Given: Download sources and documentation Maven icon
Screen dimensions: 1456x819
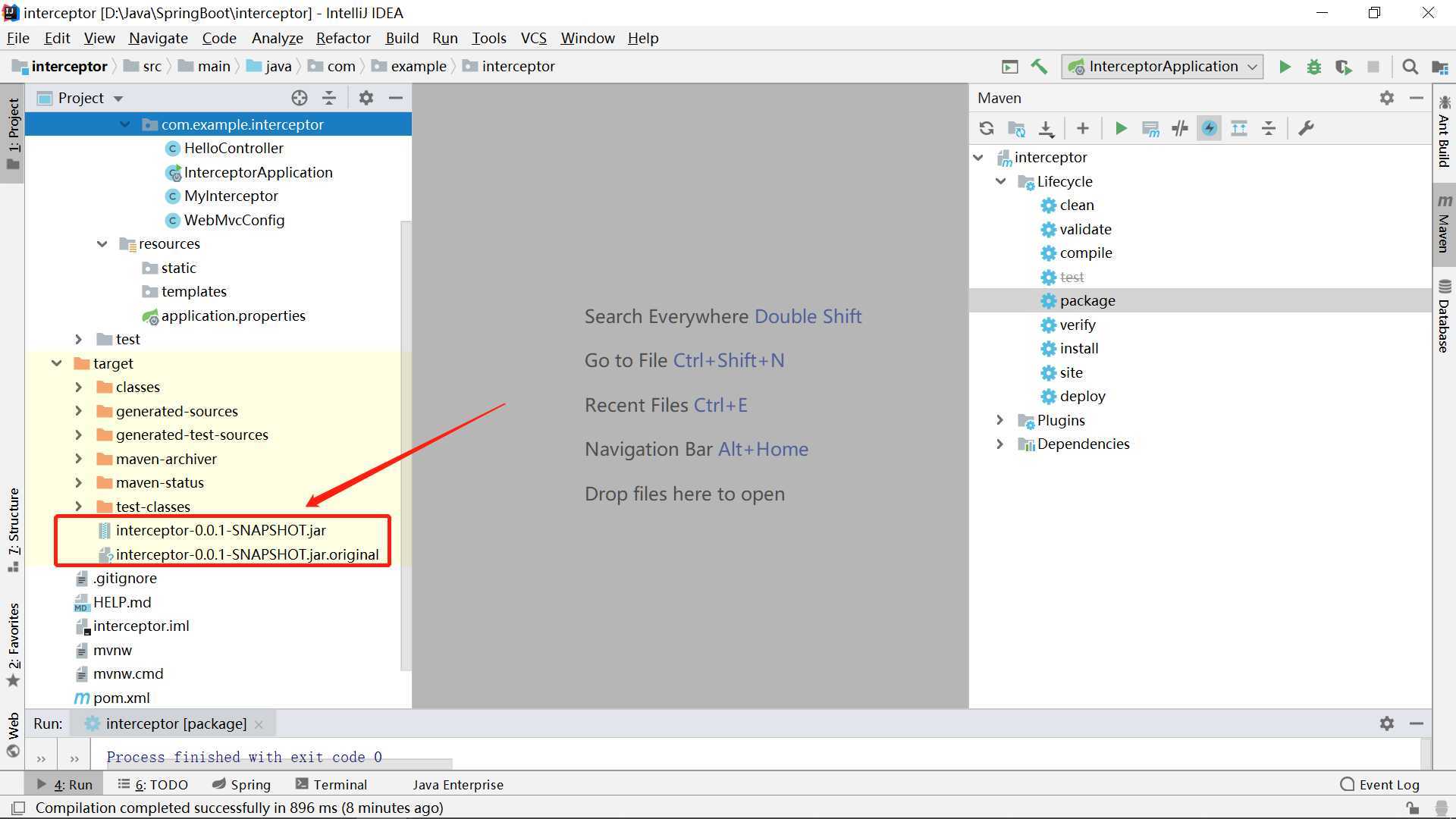Looking at the screenshot, I should [1046, 128].
